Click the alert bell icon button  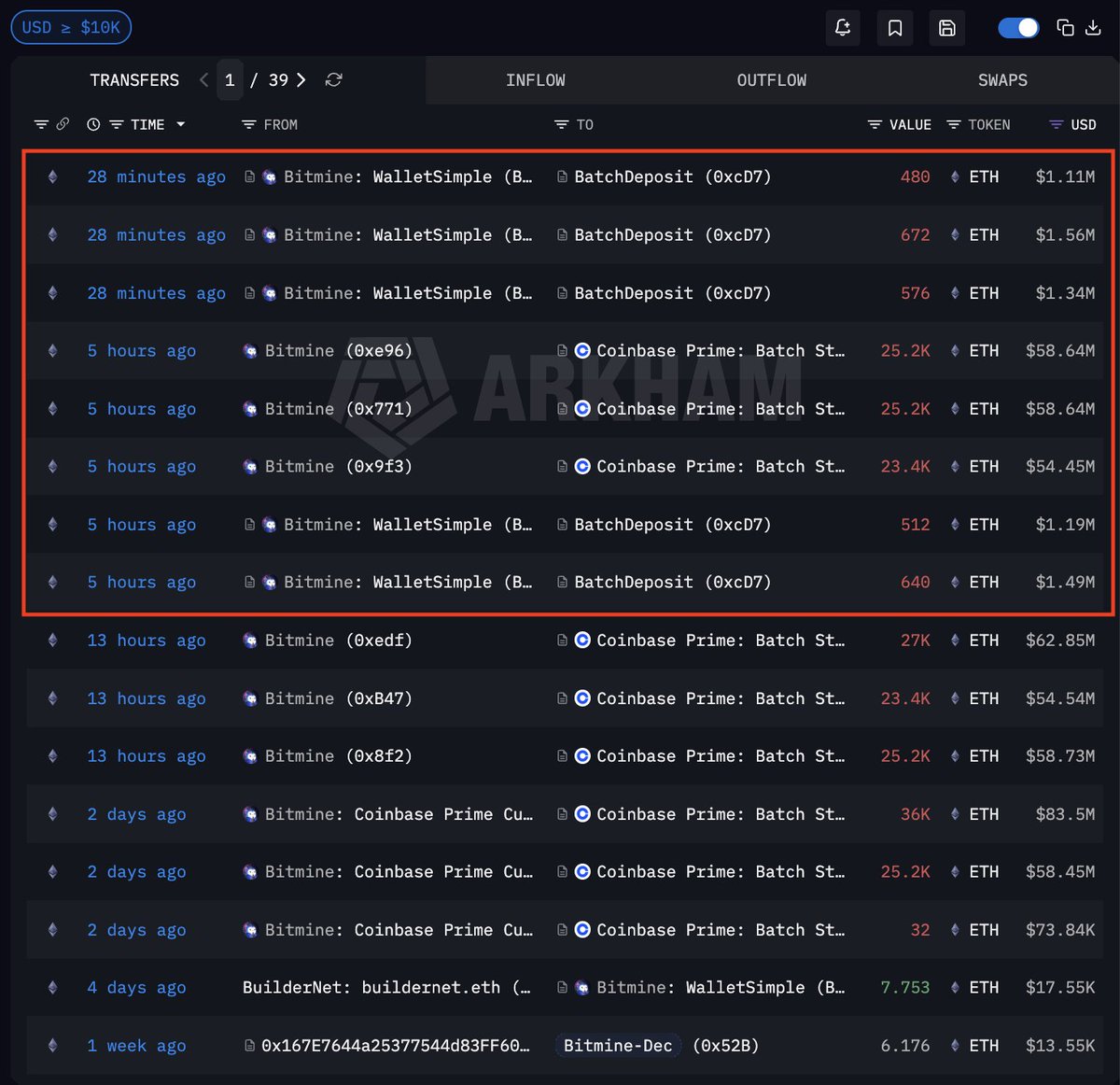pos(843,28)
